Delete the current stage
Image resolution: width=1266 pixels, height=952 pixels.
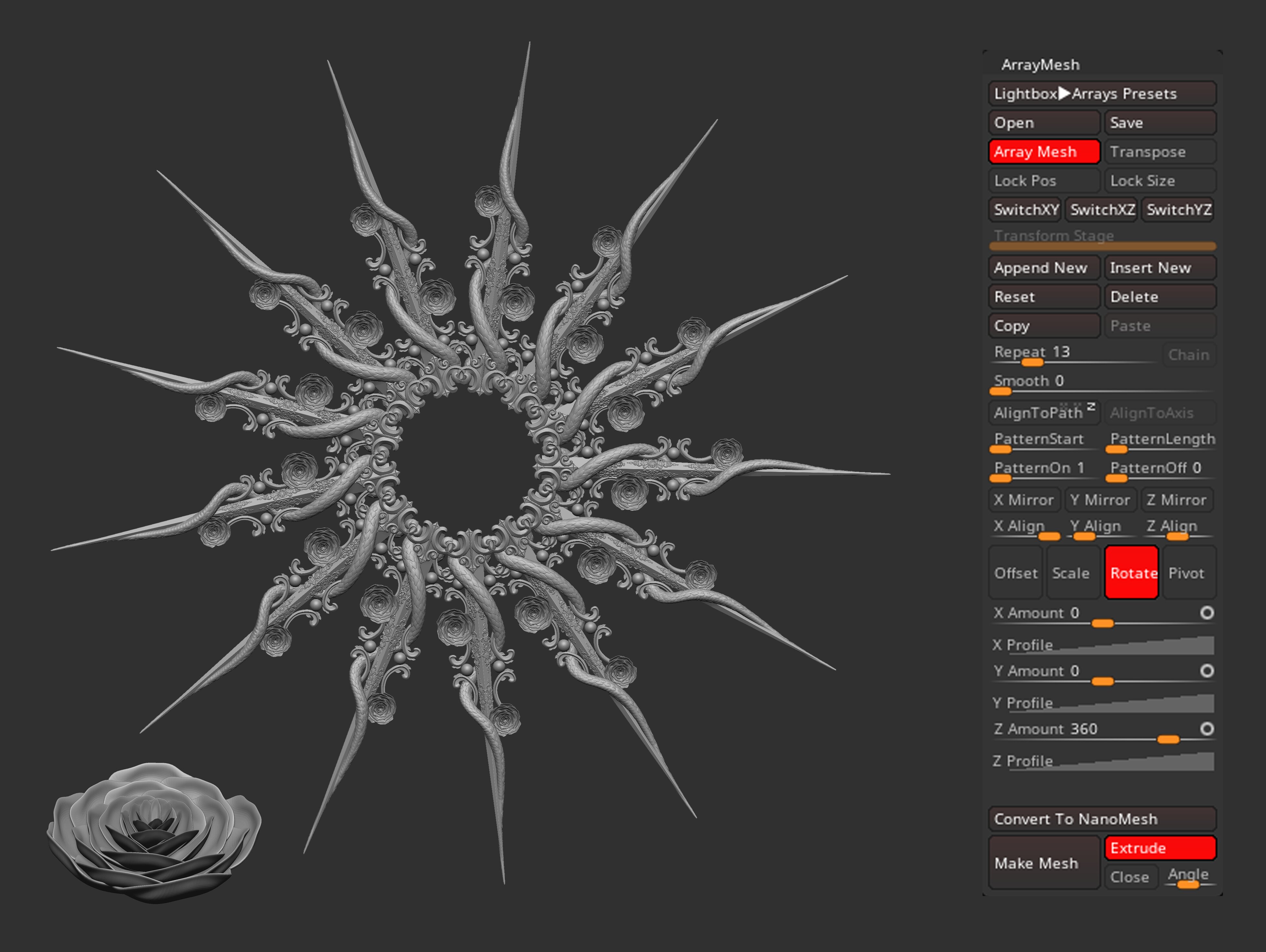tap(1160, 296)
